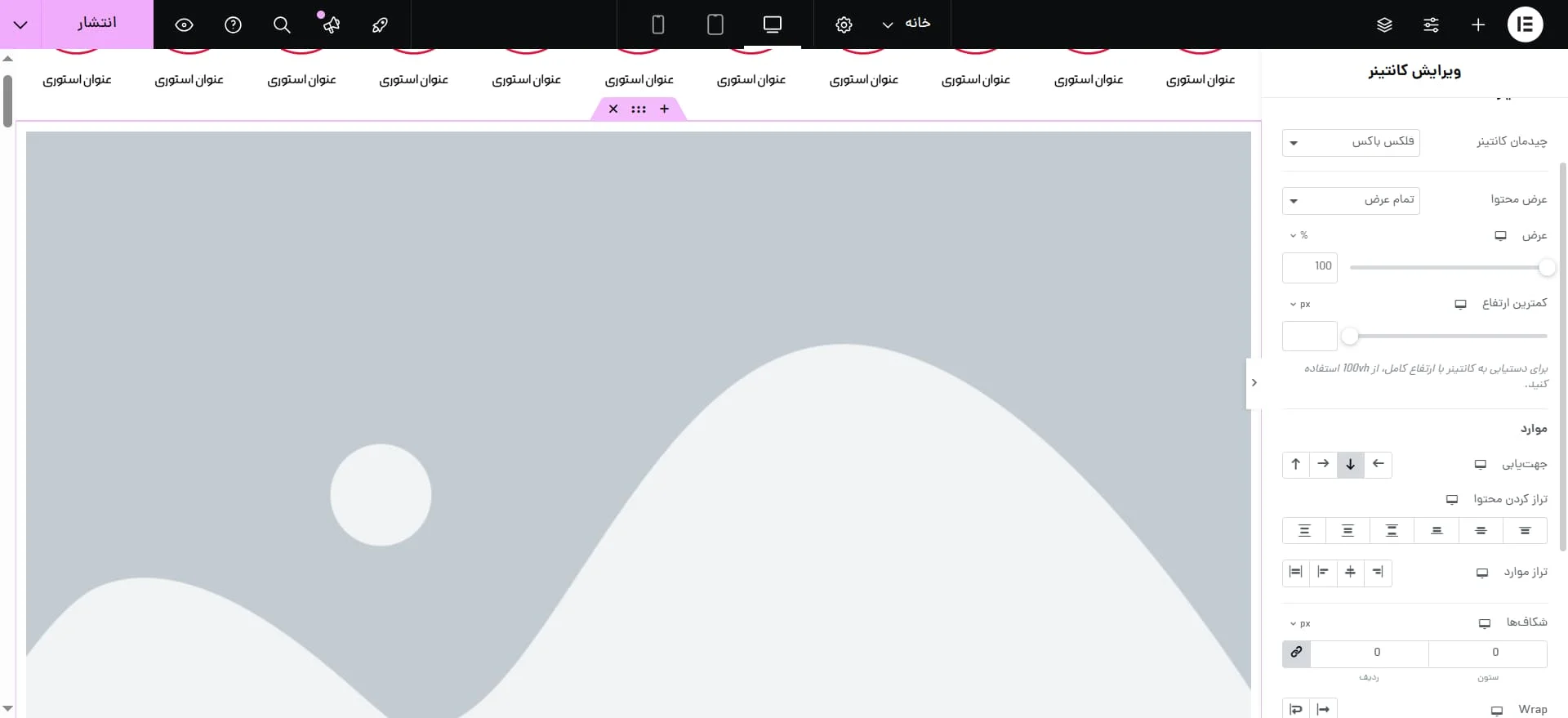Click the عرض width slider handle
This screenshot has width=1568, height=718.
1546,267
